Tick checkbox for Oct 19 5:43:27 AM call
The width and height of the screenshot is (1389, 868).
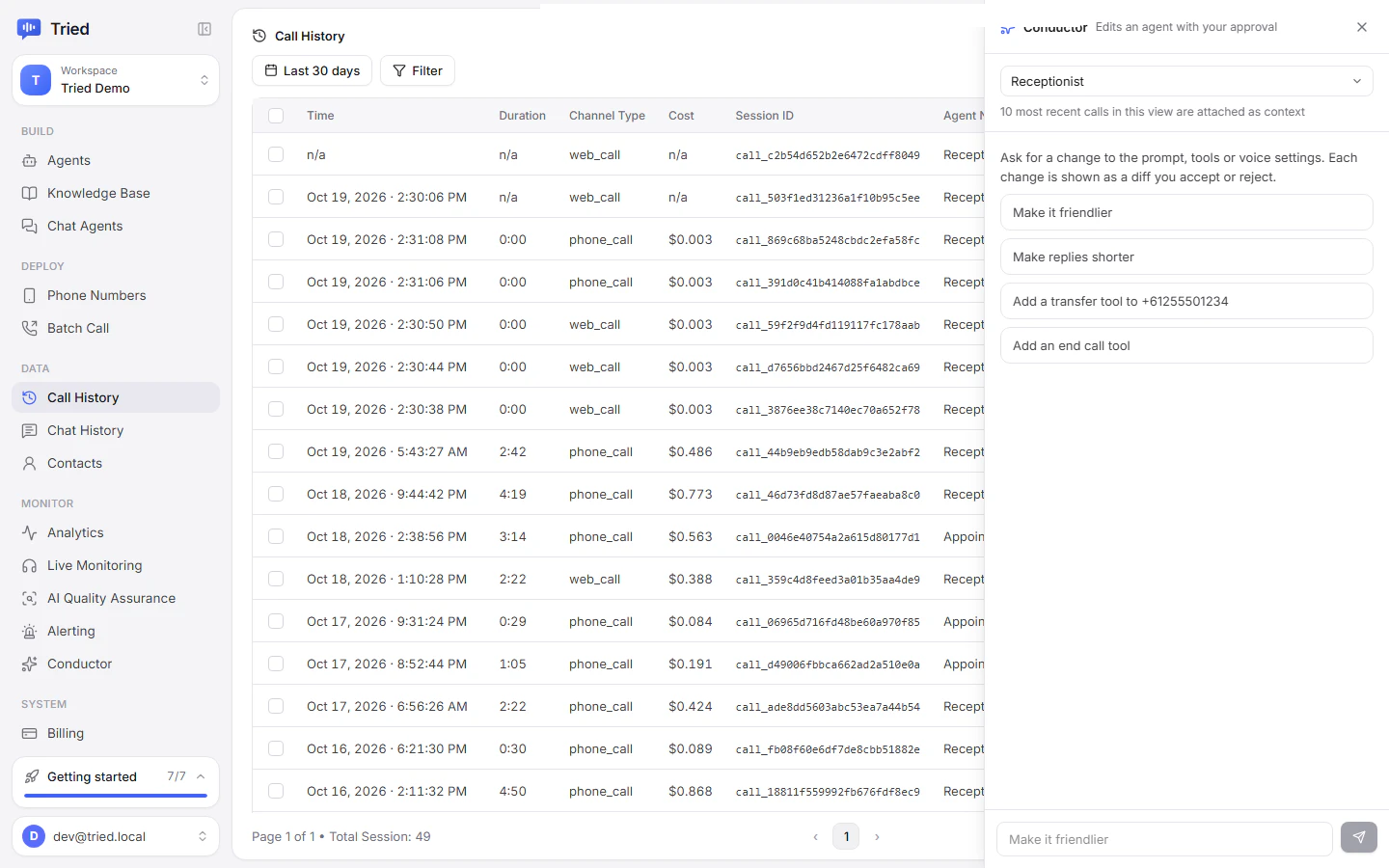(276, 451)
